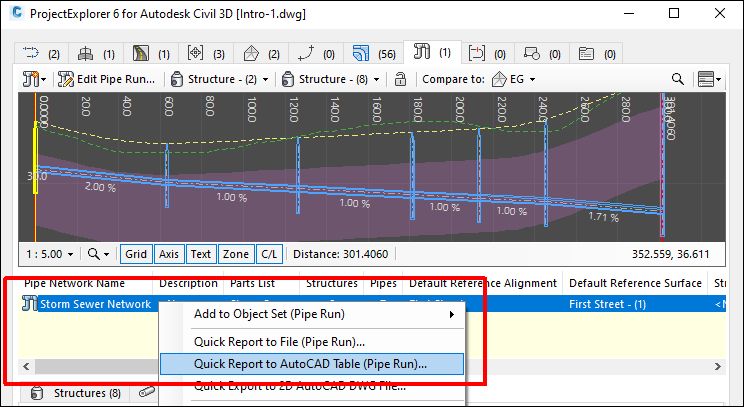Viewport: 744px width, 407px height.
Task: Toggle the C/L centerline button
Action: click(269, 254)
